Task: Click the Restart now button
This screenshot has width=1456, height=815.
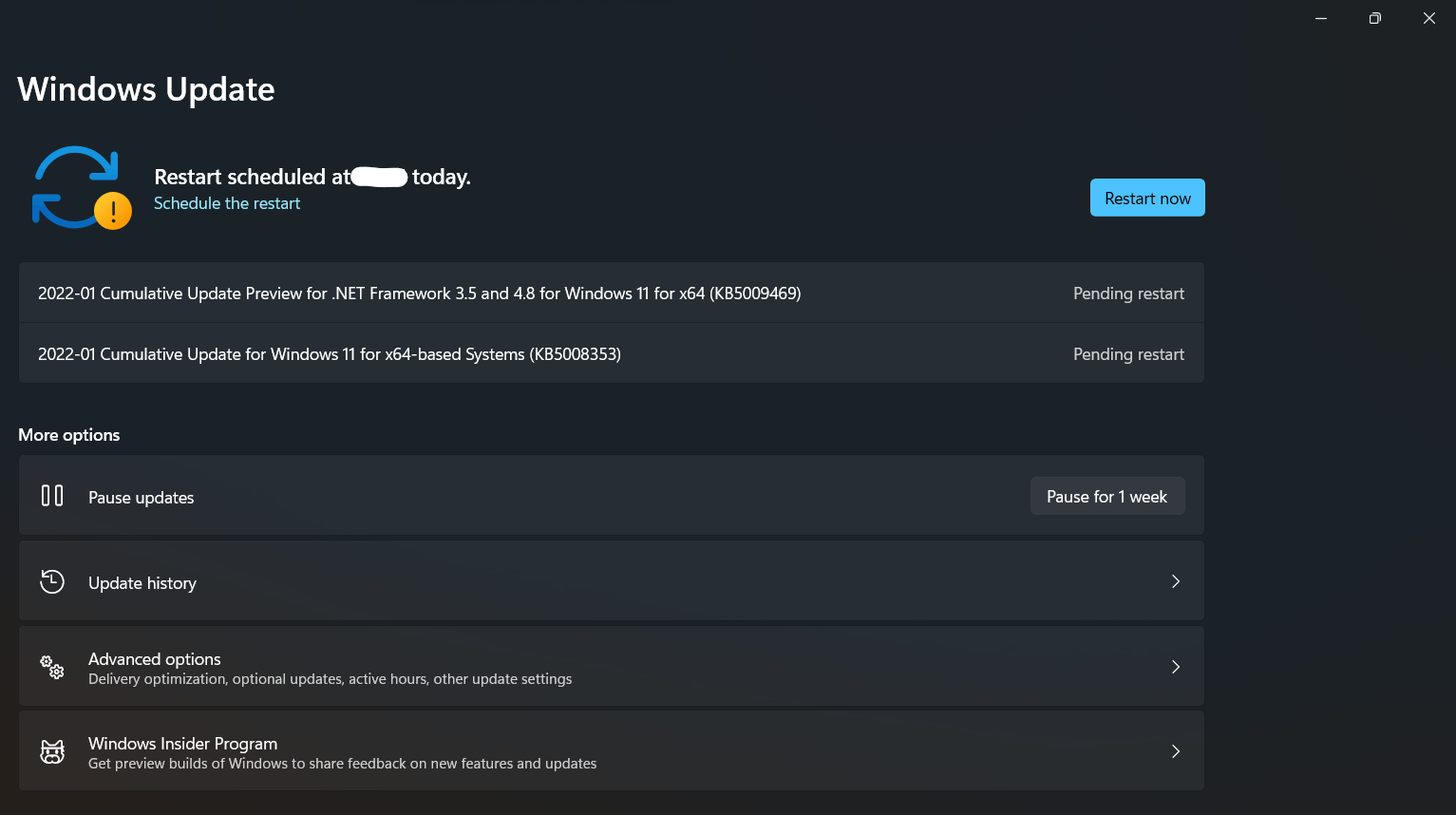Action: pyautogui.click(x=1147, y=198)
